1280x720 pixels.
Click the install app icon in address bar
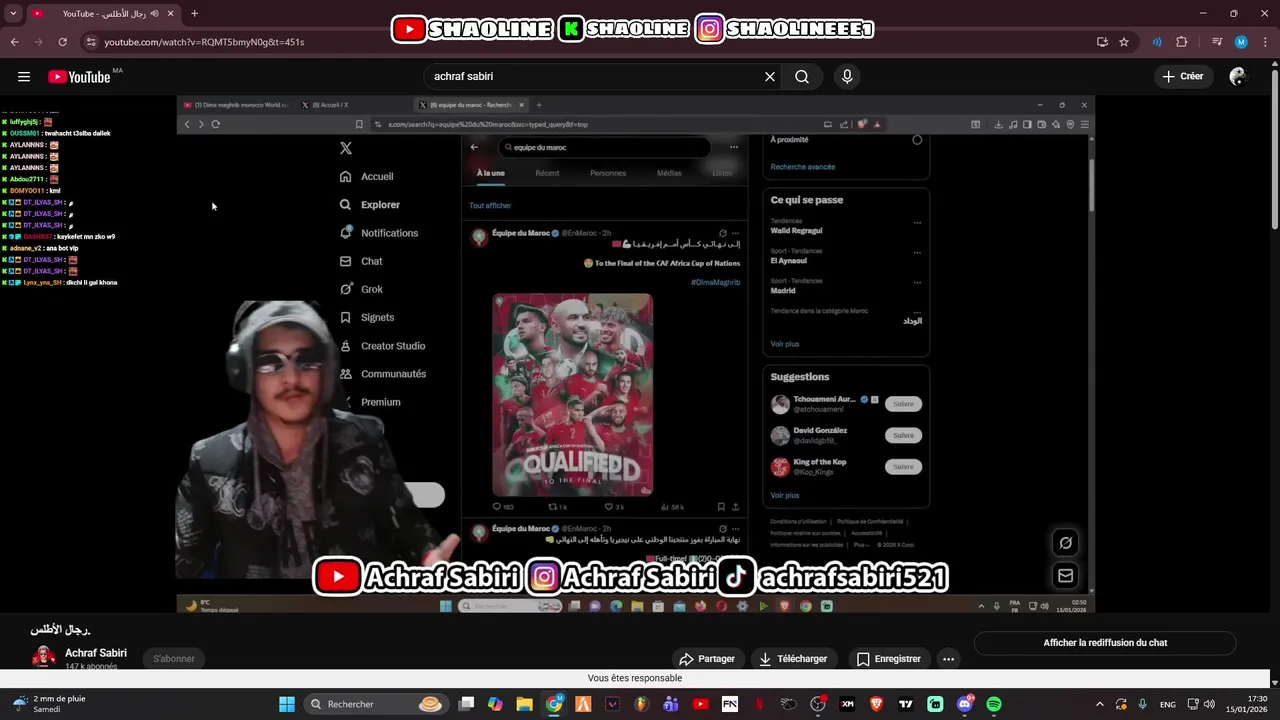coord(1102,42)
